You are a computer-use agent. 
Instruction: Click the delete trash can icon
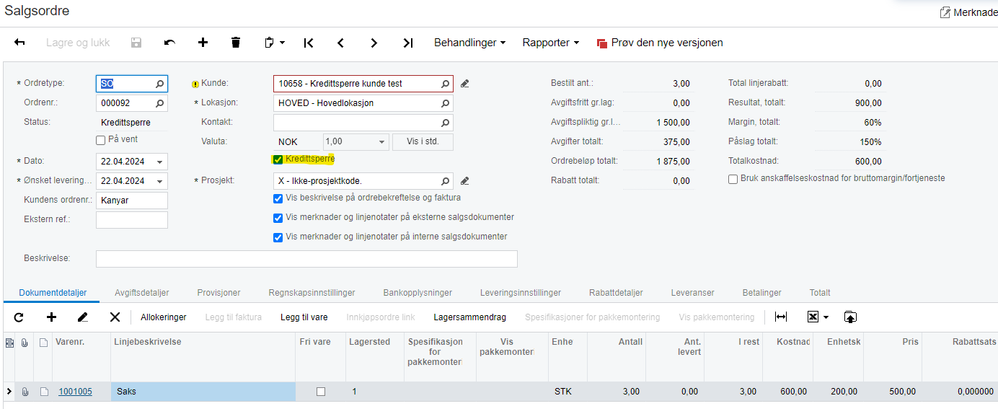click(235, 43)
